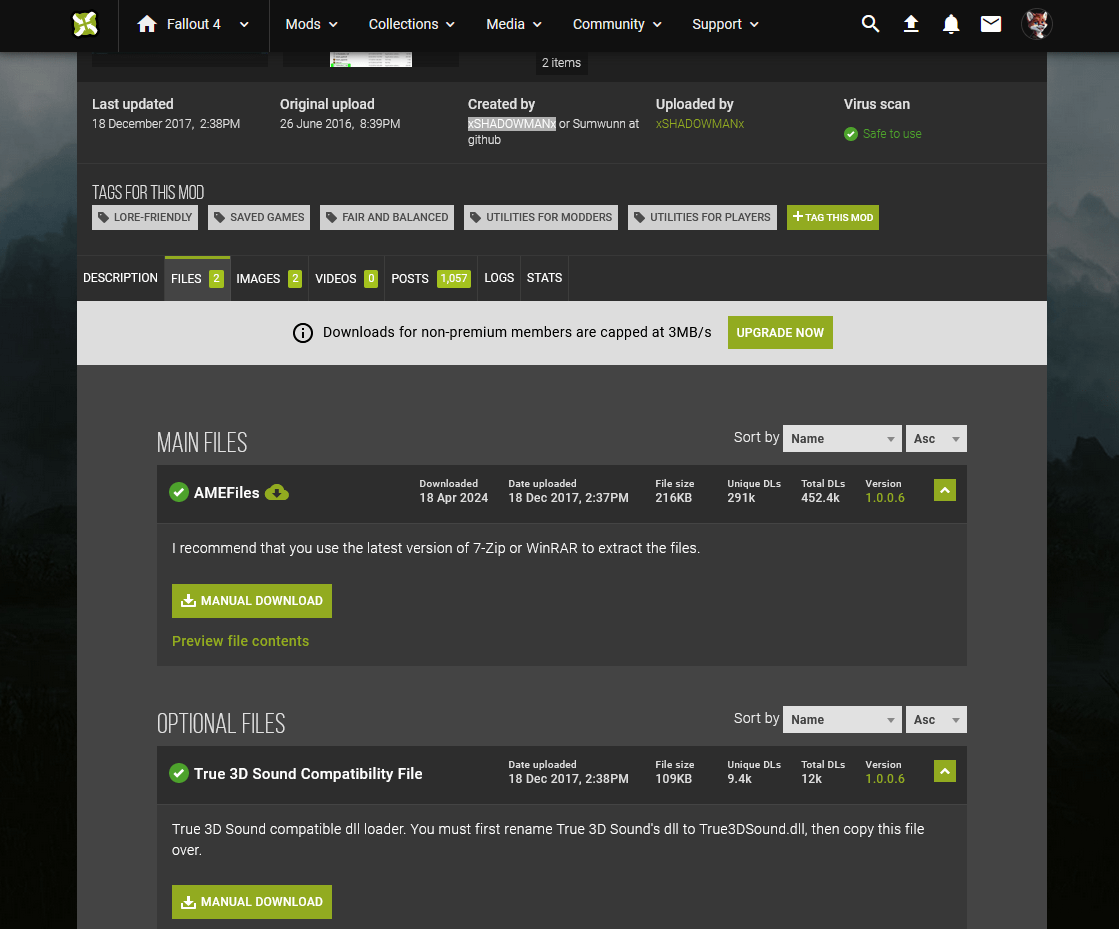Screen dimensions: 1119x929
Task: Click the Nexus Mods logo icon
Action: pyautogui.click(x=85, y=24)
